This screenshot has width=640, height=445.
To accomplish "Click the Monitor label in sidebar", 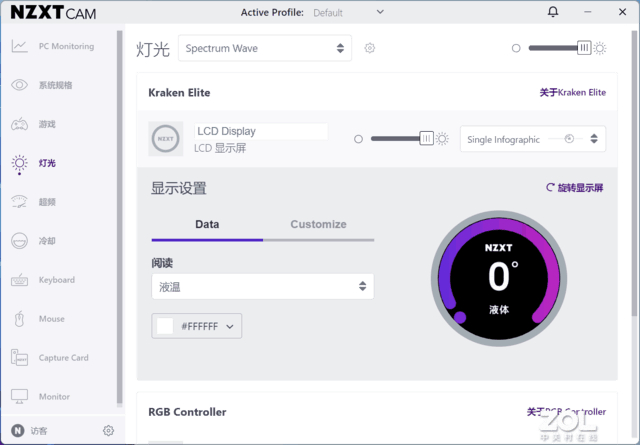I will tap(54, 396).
